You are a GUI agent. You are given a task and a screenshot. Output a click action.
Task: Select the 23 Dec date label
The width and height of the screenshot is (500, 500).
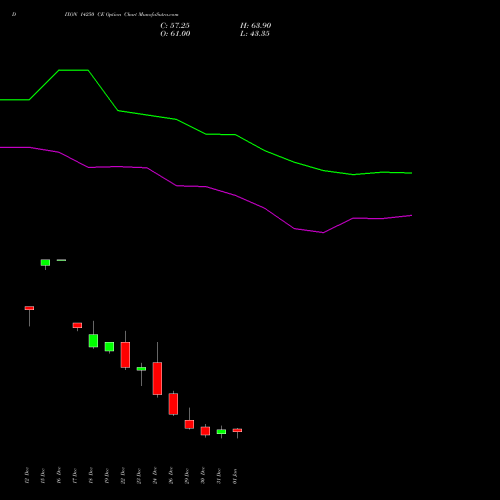pos(139,476)
